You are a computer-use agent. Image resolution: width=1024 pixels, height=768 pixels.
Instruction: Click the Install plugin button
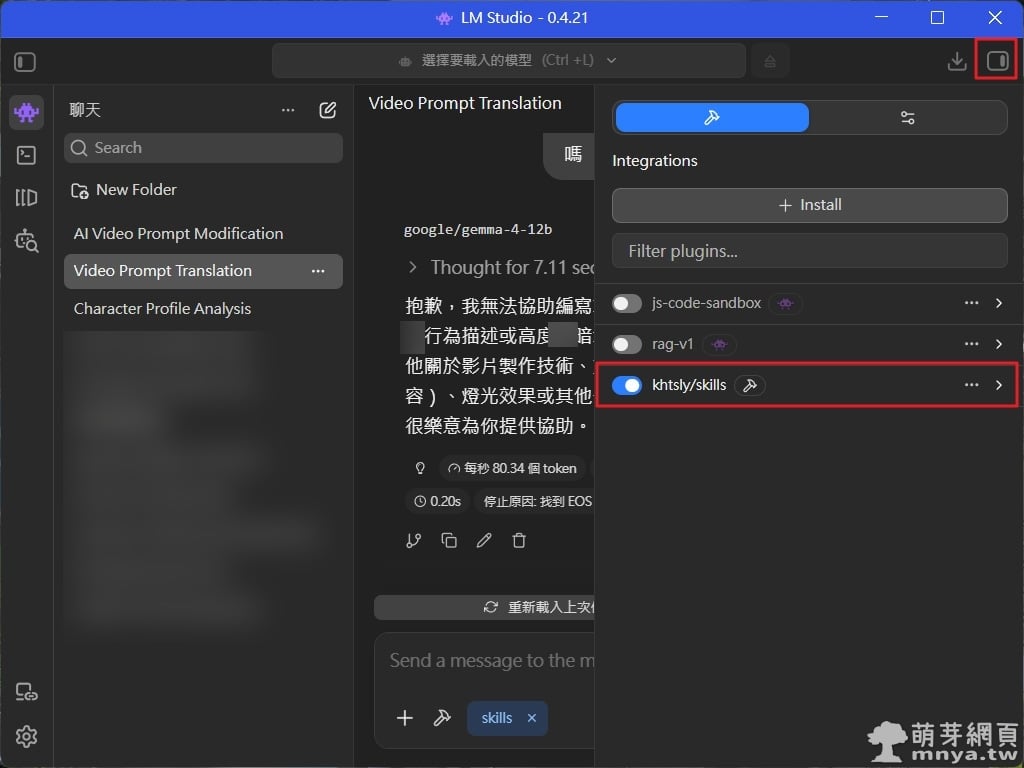[x=809, y=205]
